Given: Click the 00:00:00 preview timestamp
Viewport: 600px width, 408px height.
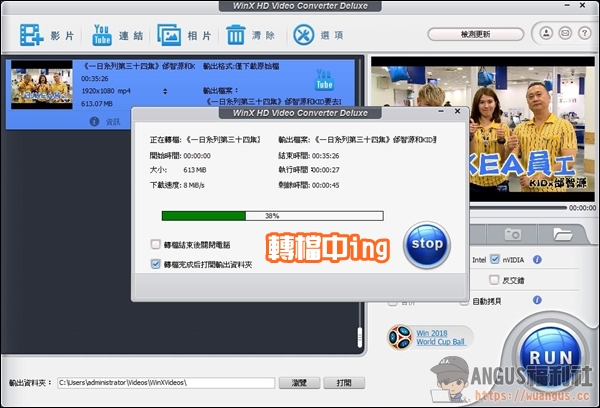Looking at the screenshot, I should pos(582,208).
